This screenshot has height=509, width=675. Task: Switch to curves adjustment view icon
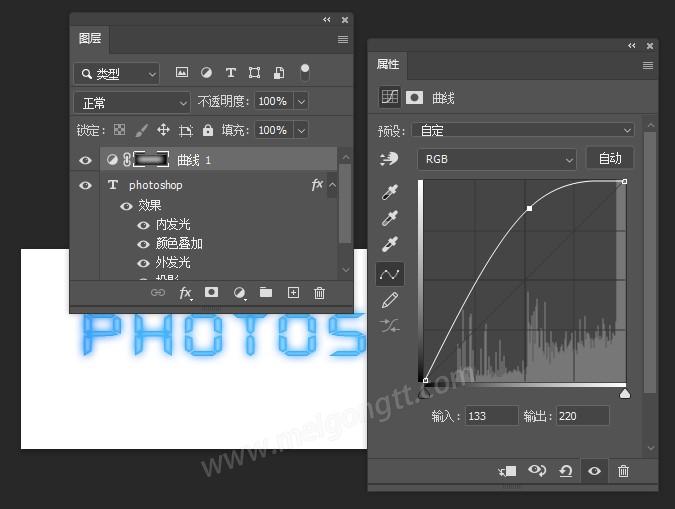coord(389,97)
